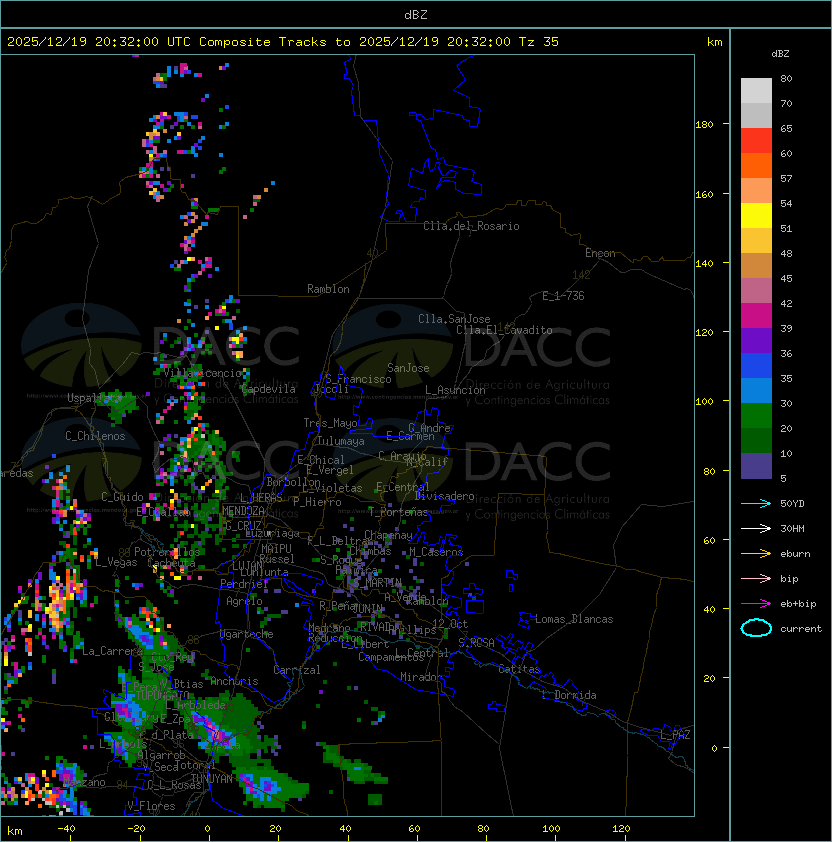Click the 'Clla.del_Rosario' map label

click(471, 226)
